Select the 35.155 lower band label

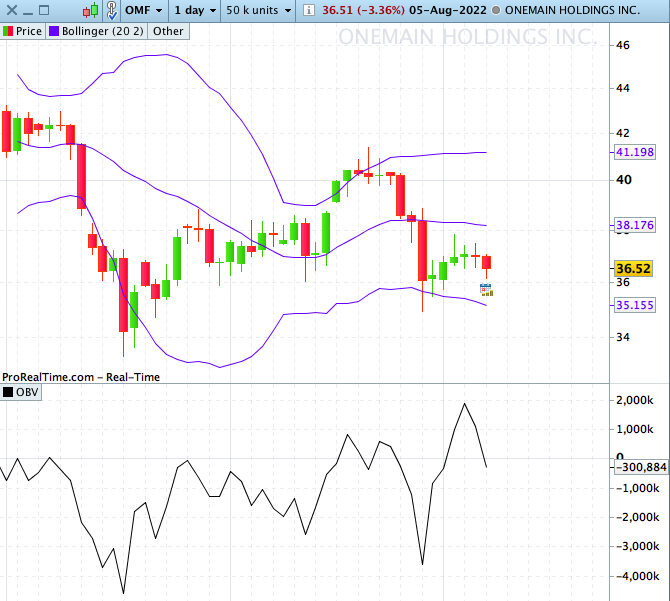(x=635, y=305)
